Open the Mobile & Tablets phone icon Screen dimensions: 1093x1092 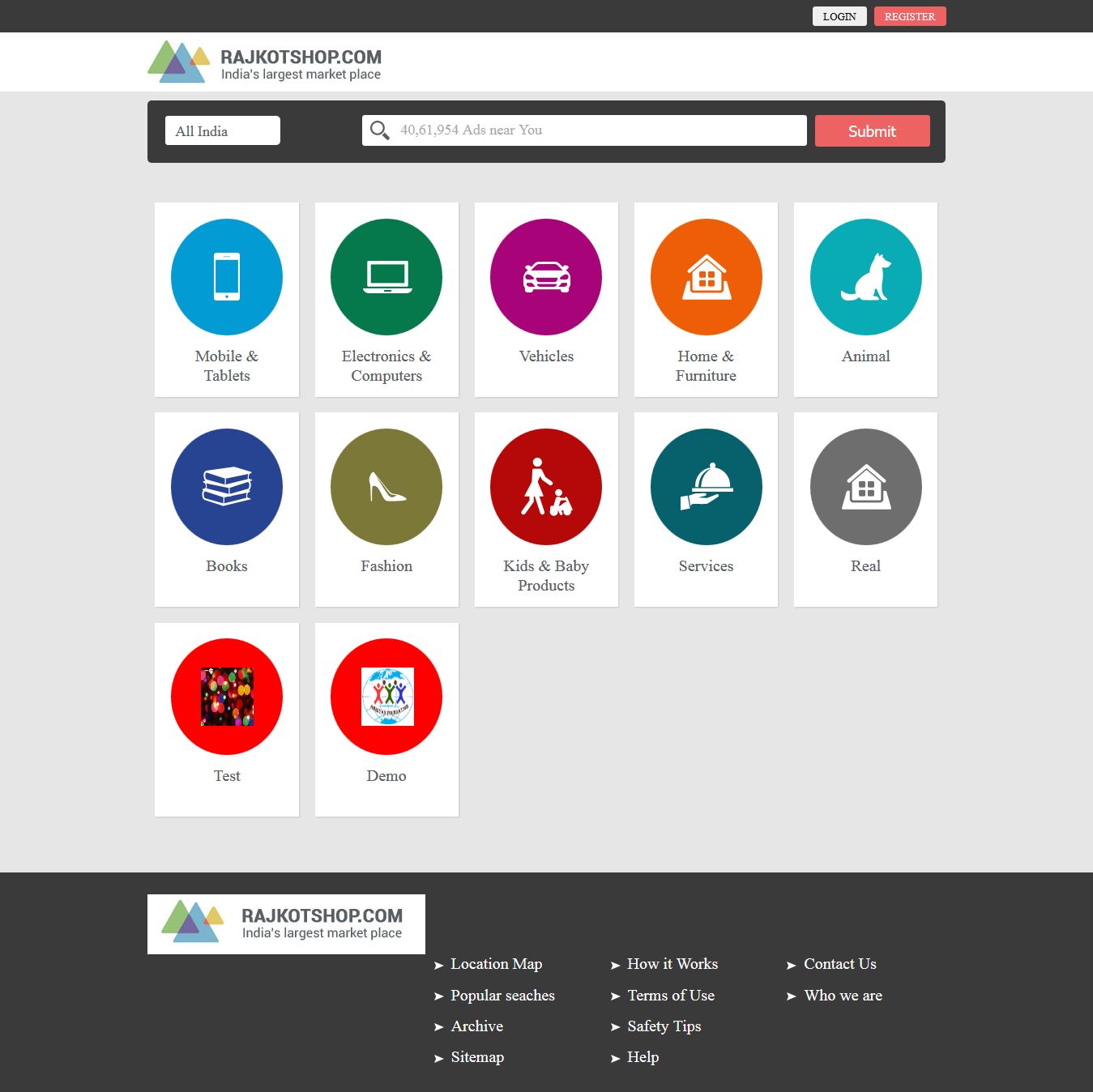227,277
